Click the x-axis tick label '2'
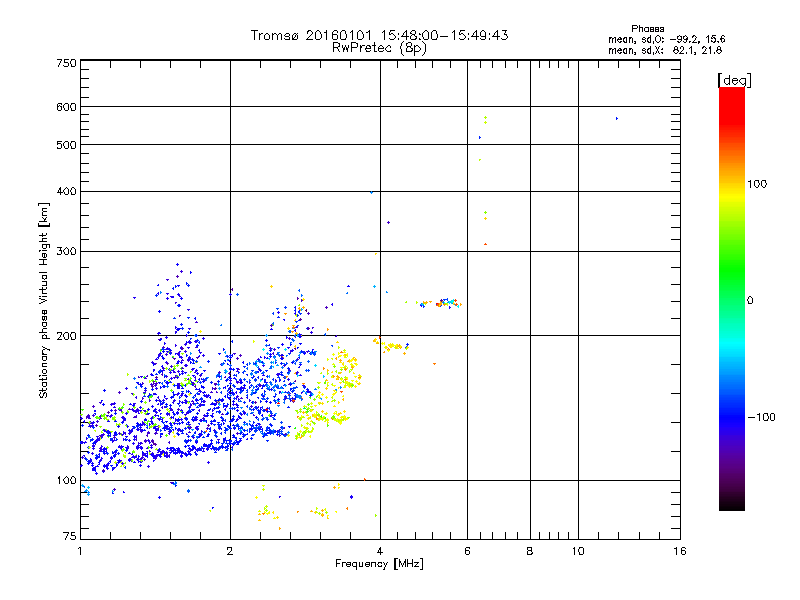Viewport: 800px width, 600px height. coord(230,551)
